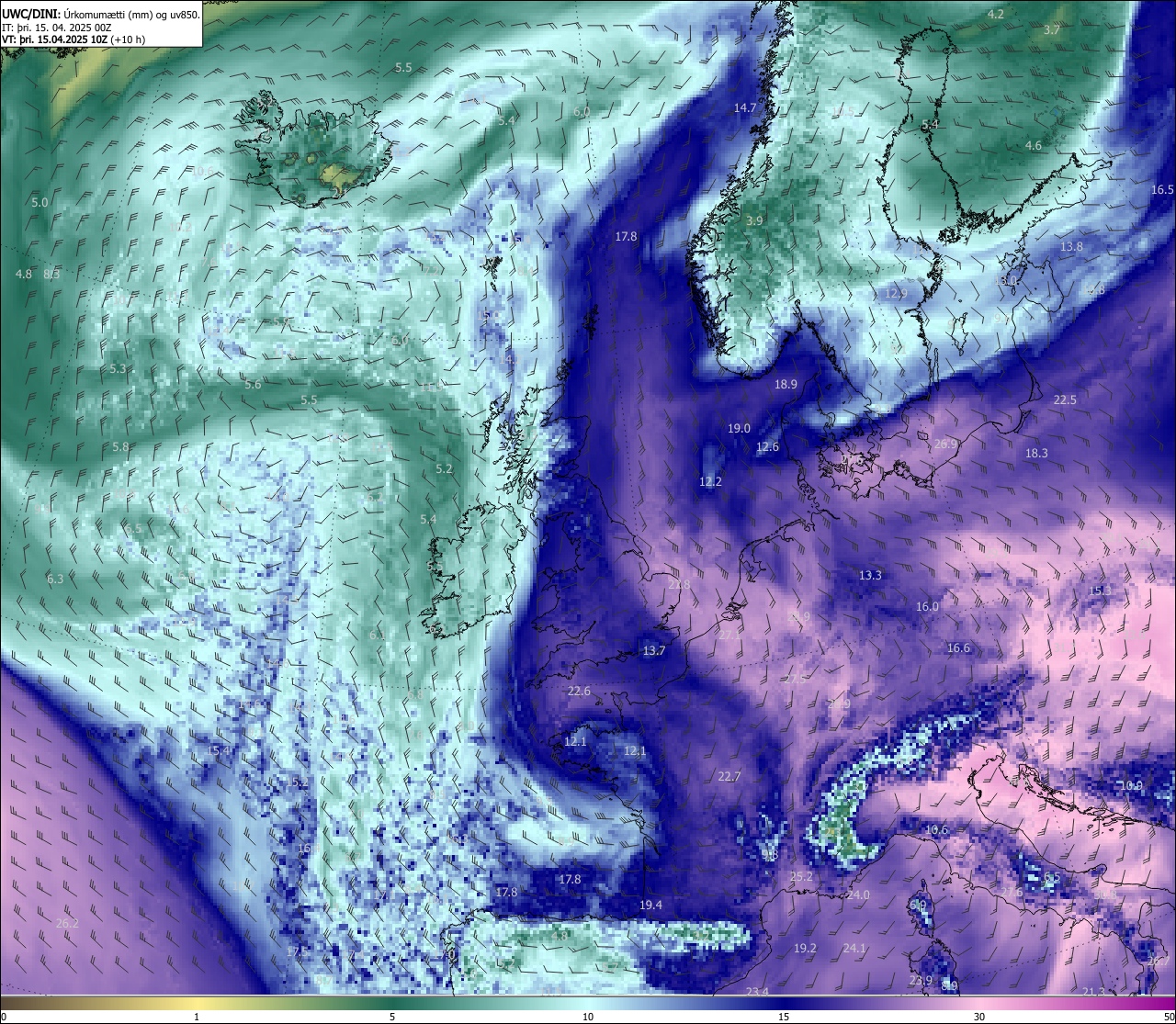The height and width of the screenshot is (1024, 1176).
Task: Click the title text 'UWC/DINI: Úrkomumætti (mm) og uv850.'
Action: (x=100, y=15)
